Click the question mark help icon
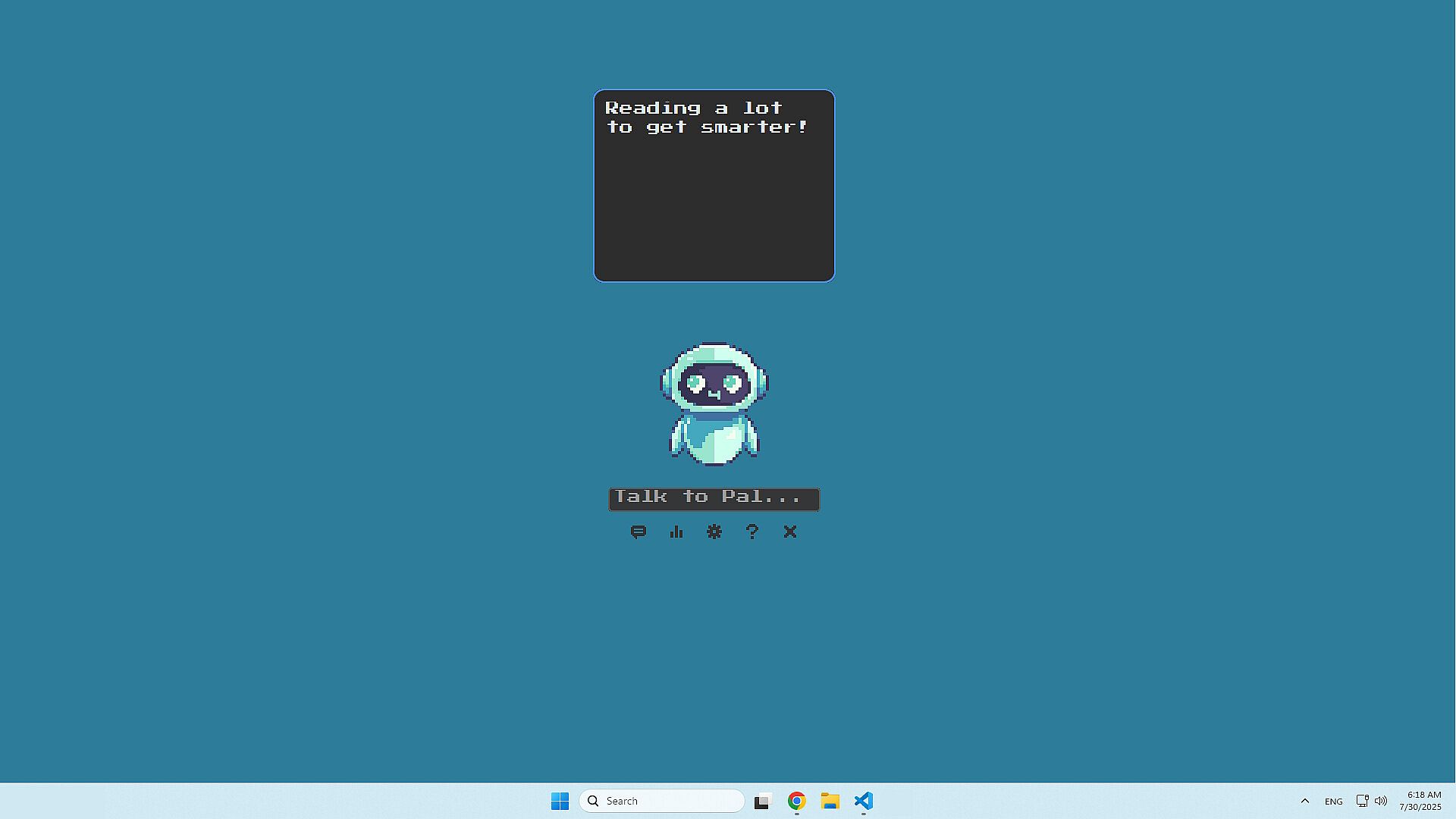 (x=752, y=532)
